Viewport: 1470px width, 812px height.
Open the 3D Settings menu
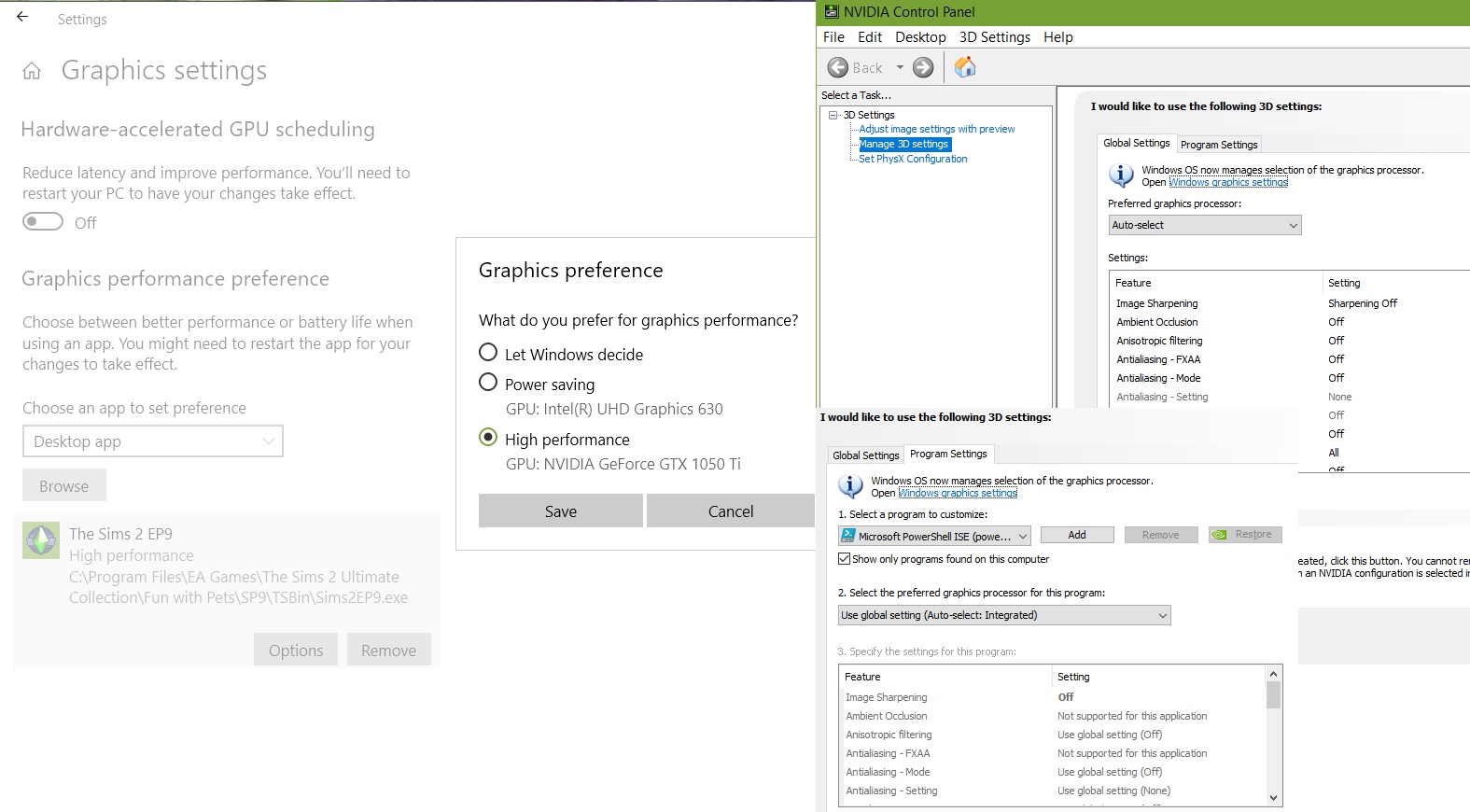(994, 37)
